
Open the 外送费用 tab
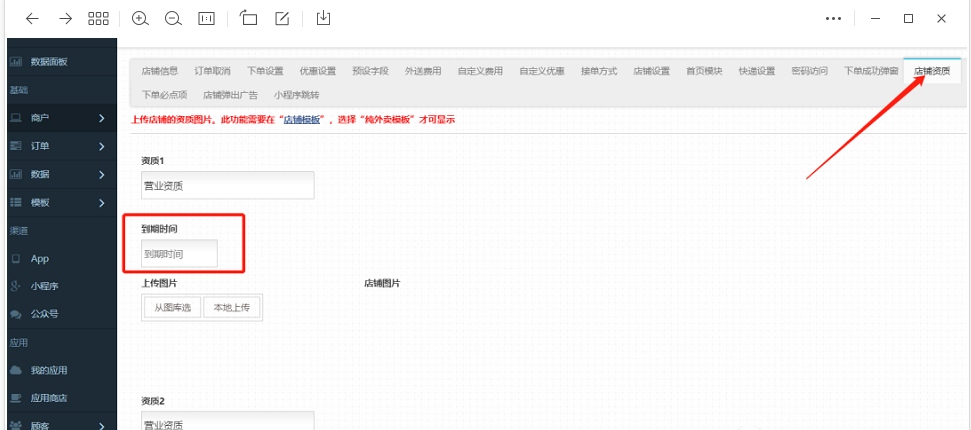pos(423,71)
